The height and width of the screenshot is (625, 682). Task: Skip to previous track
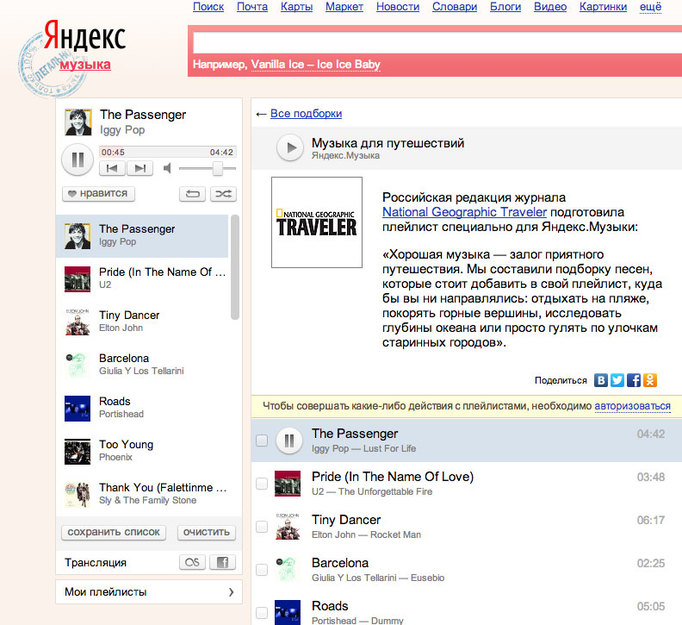[112, 168]
